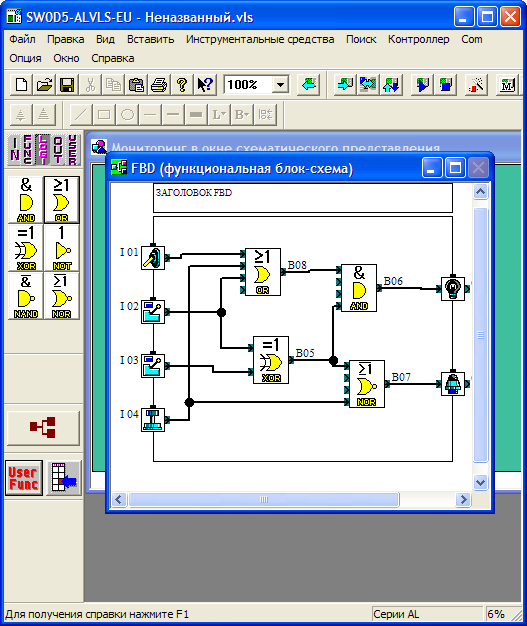This screenshot has width=527, height=626.
Task: Click the I 01 input switch block
Action: [153, 258]
